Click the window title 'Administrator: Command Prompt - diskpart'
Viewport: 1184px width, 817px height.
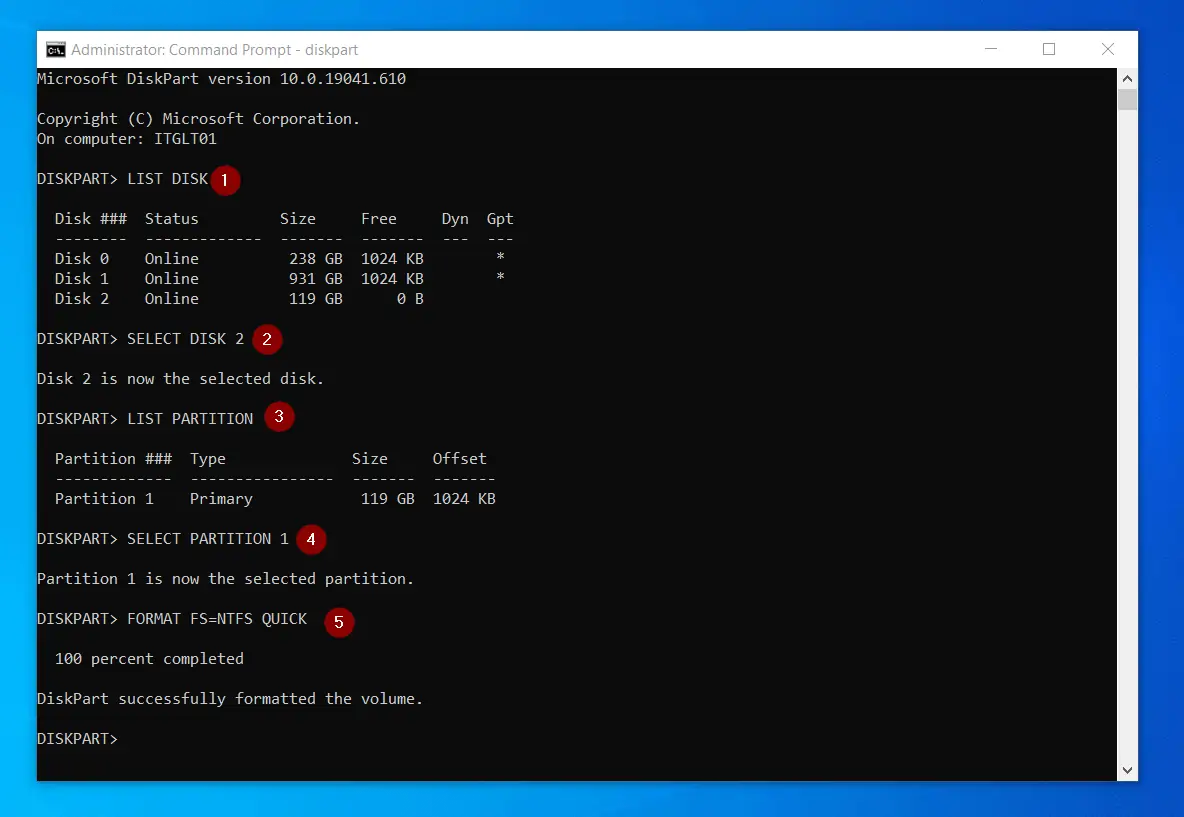(214, 50)
